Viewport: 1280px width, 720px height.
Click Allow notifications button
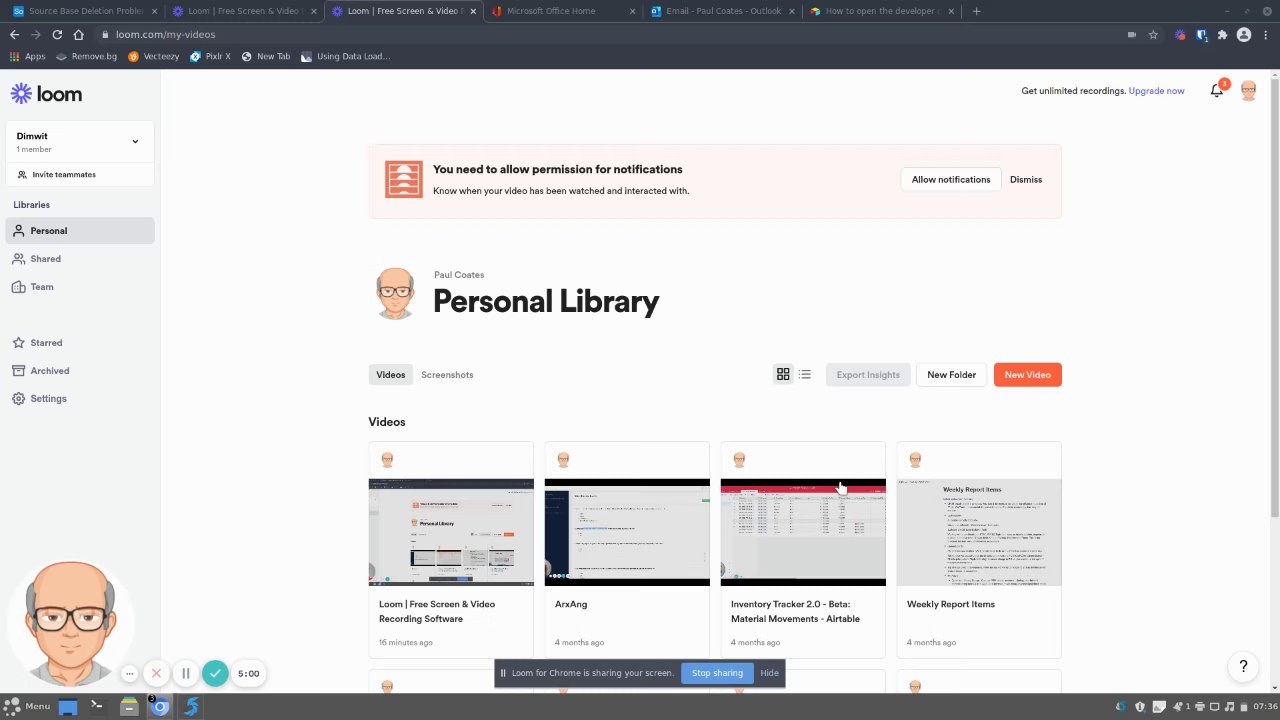951,180
